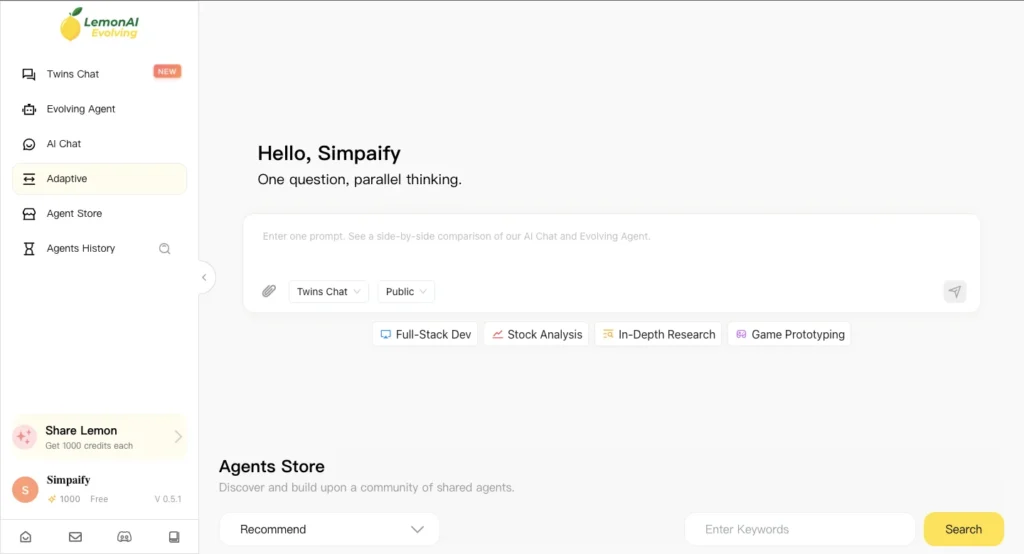The width and height of the screenshot is (1024, 554).
Task: Open Twins Chat in sidebar
Action: [x=99, y=74]
